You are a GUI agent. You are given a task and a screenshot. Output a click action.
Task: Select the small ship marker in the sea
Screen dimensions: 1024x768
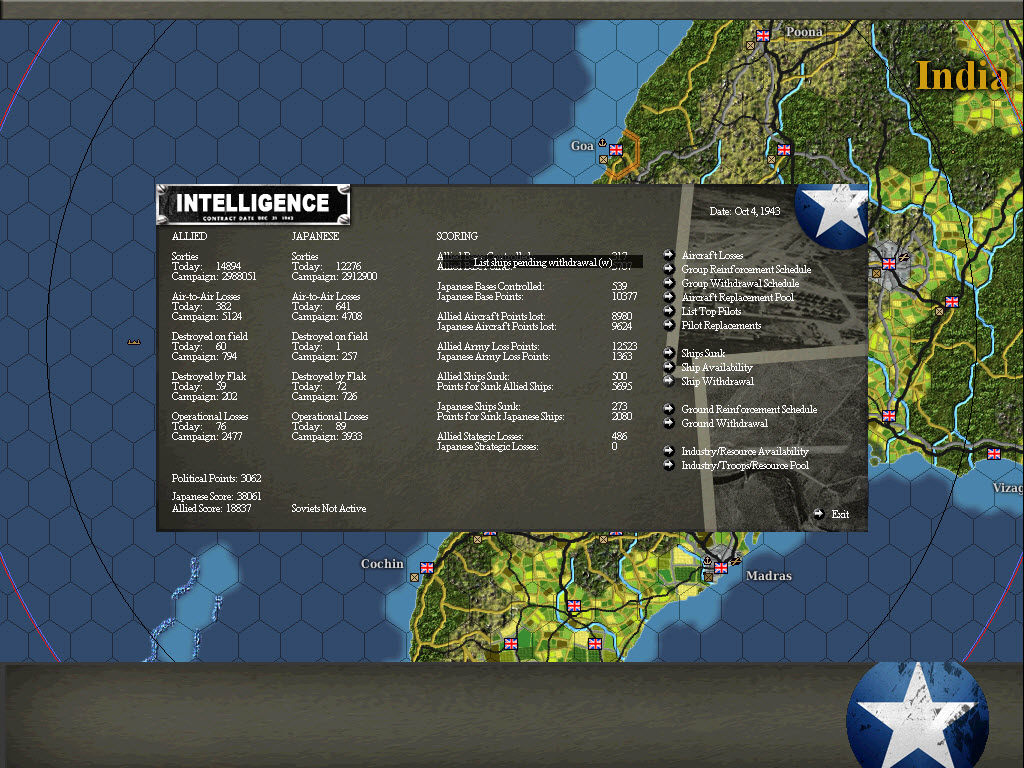[134, 342]
